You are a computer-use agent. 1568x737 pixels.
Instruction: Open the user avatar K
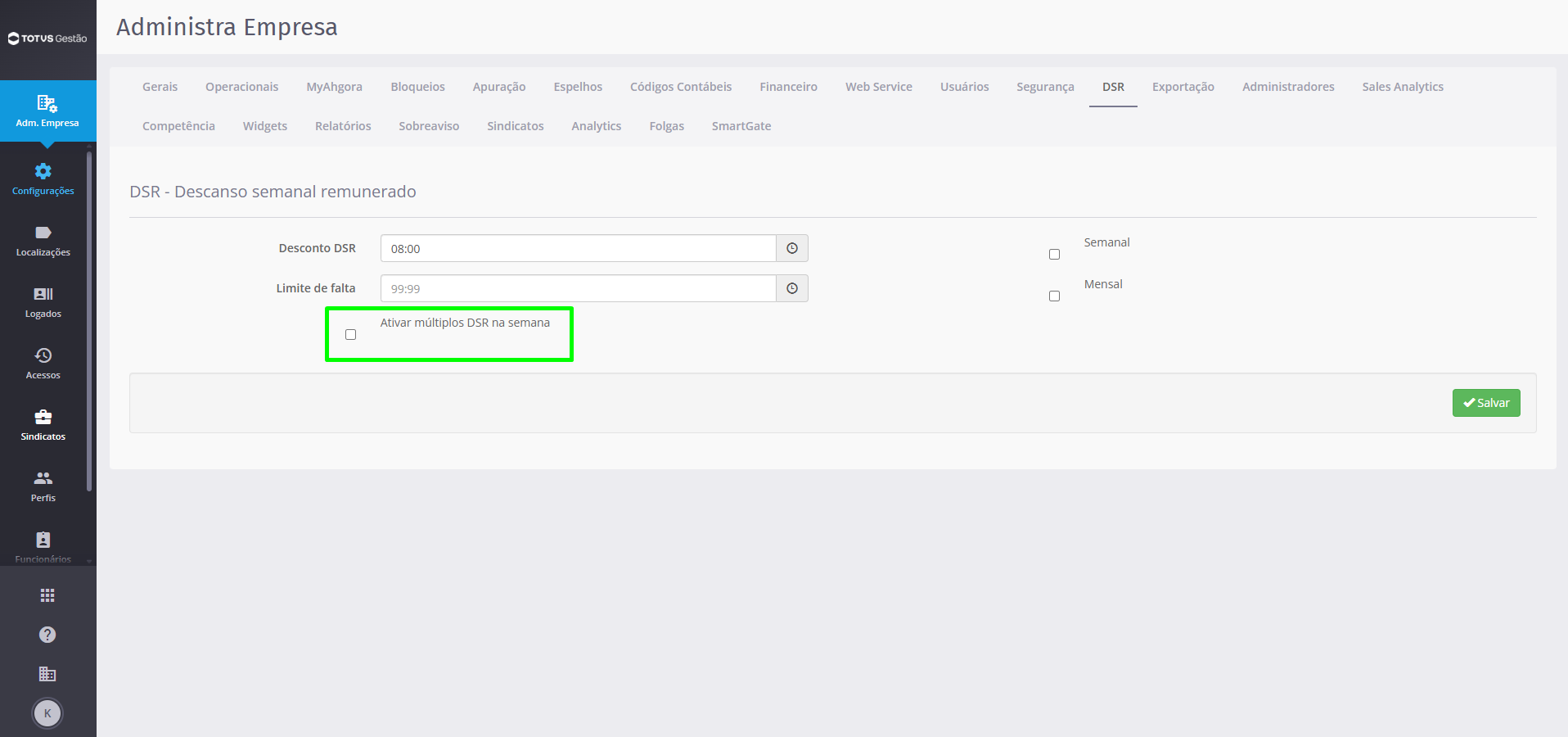coord(47,713)
